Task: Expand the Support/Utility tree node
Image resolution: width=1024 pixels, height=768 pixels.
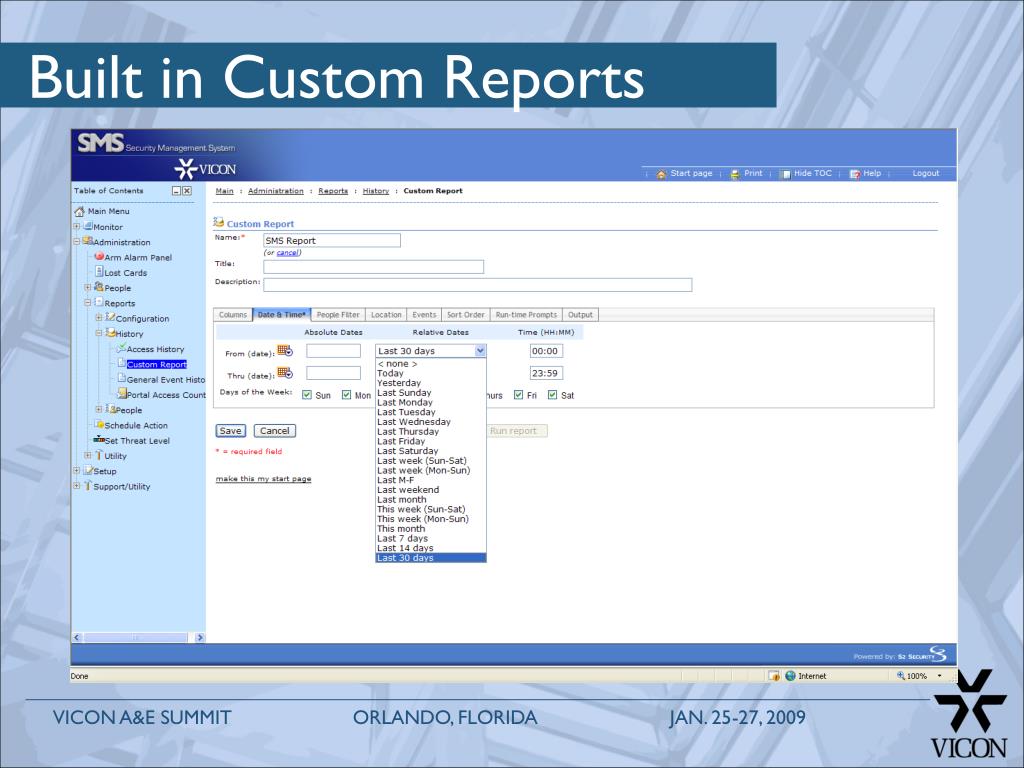Action: 76,485
